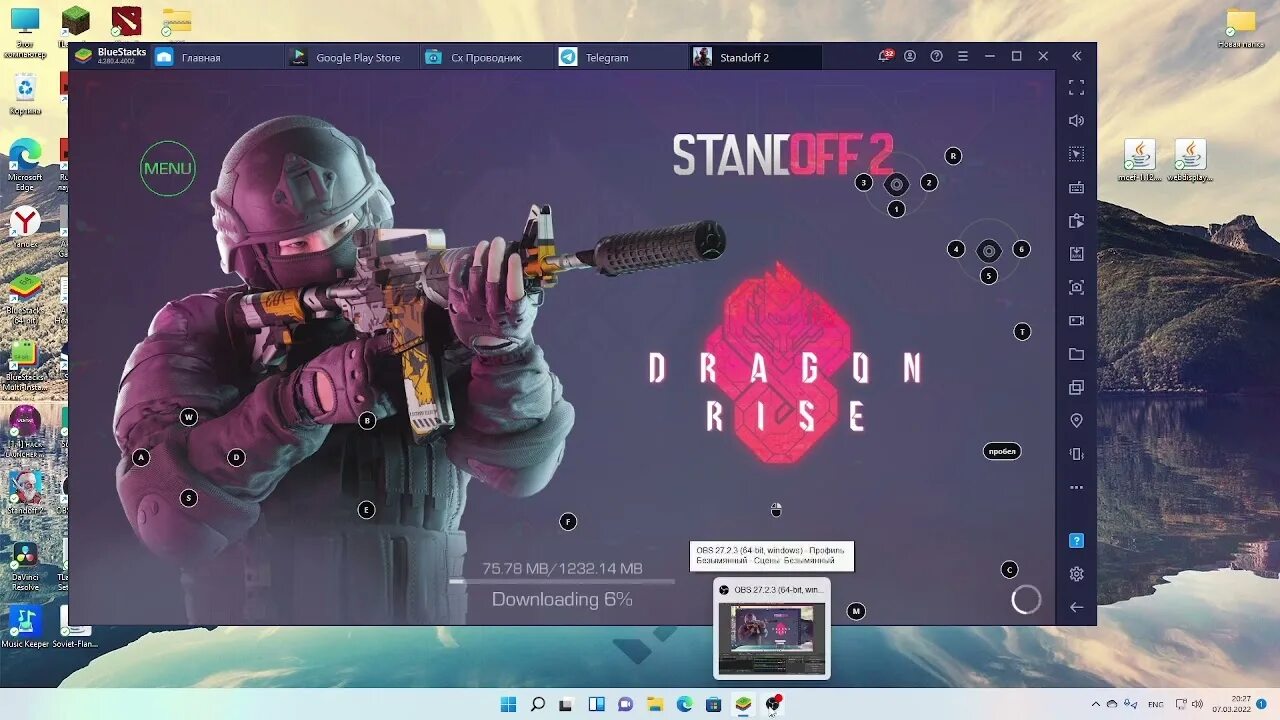The width and height of the screenshot is (1280, 720).
Task: Click the cursor lock icon in sidebar
Action: pos(1076,154)
